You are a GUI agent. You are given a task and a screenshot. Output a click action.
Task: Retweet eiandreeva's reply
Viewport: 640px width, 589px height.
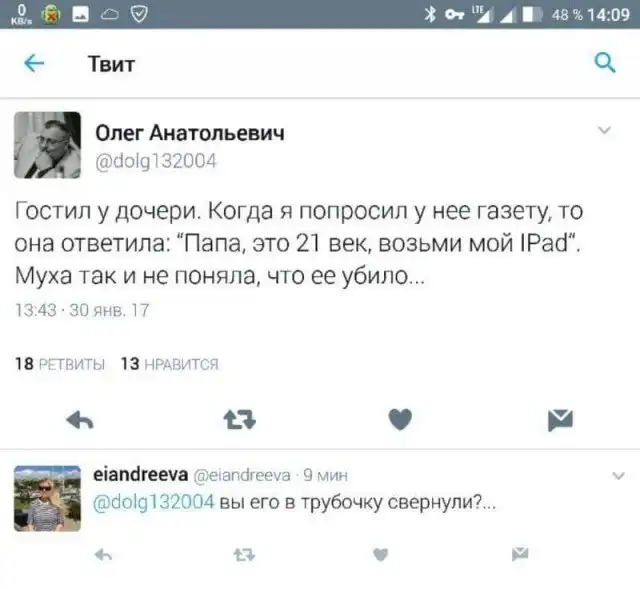pyautogui.click(x=244, y=555)
